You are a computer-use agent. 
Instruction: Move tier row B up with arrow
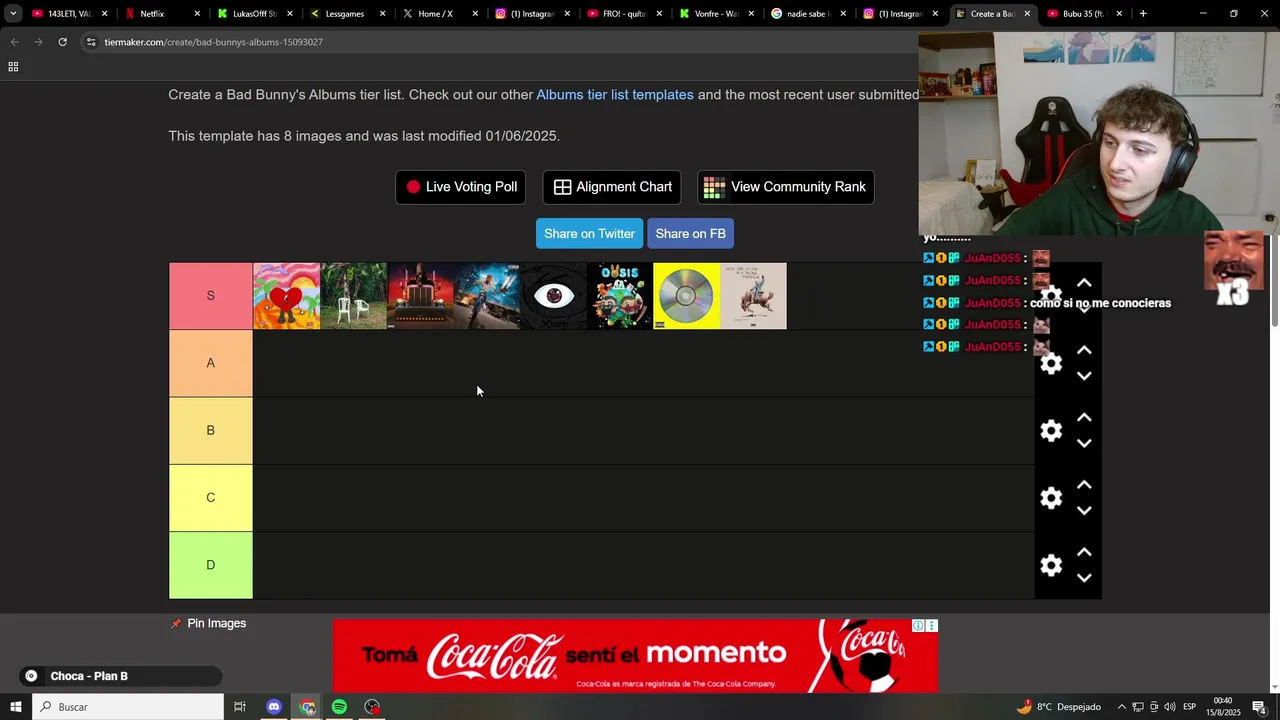pos(1084,417)
